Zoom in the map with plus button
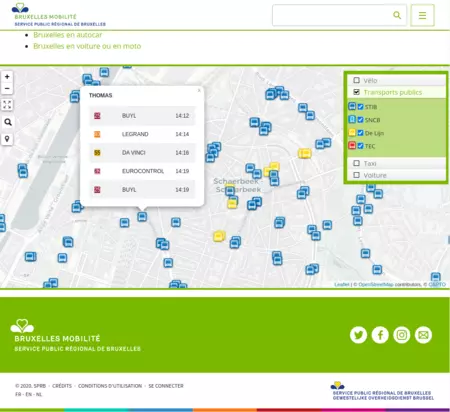Screen dimensions: 450x412 coord(7,77)
